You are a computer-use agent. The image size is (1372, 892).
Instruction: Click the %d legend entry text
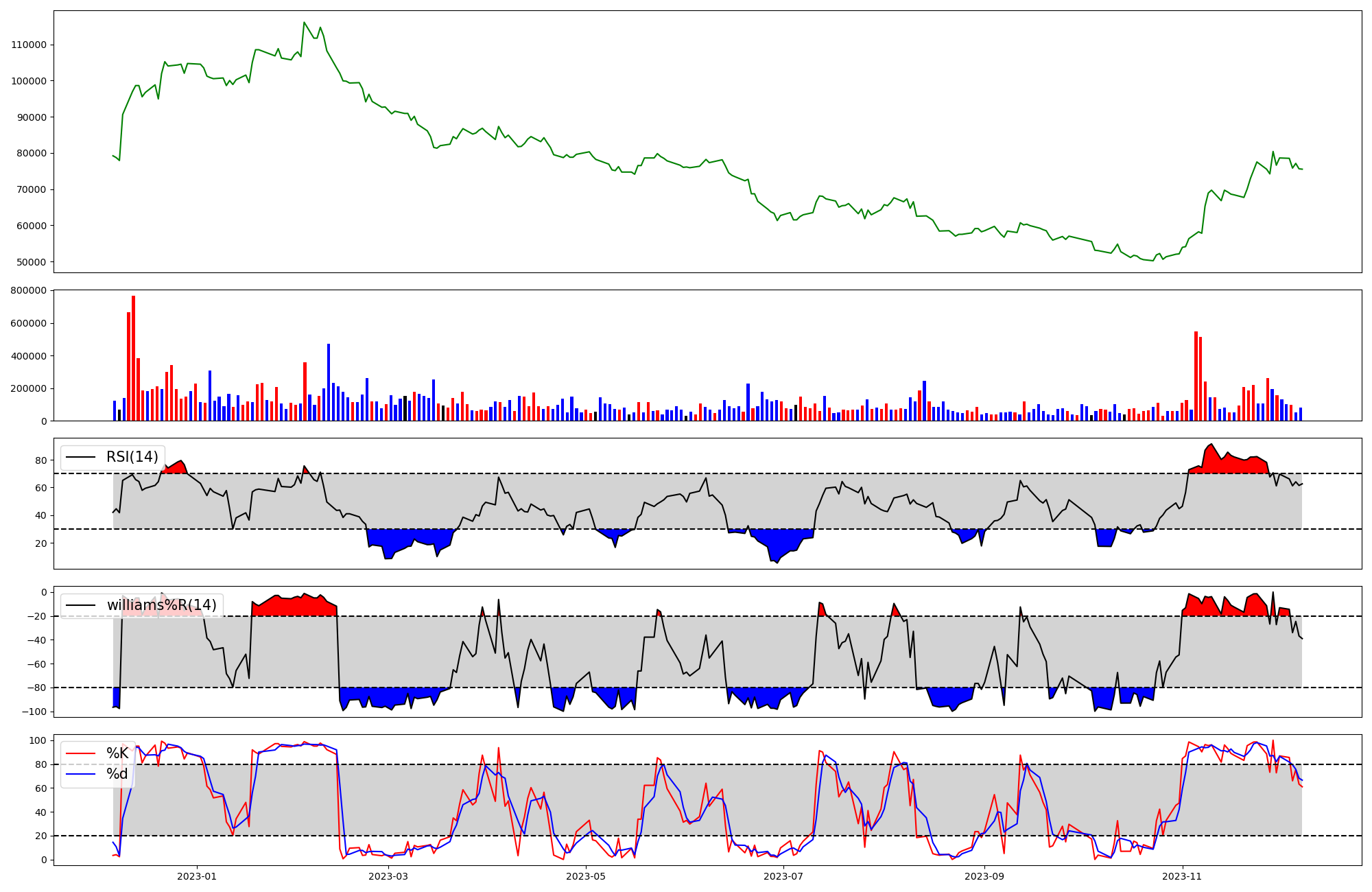117,774
